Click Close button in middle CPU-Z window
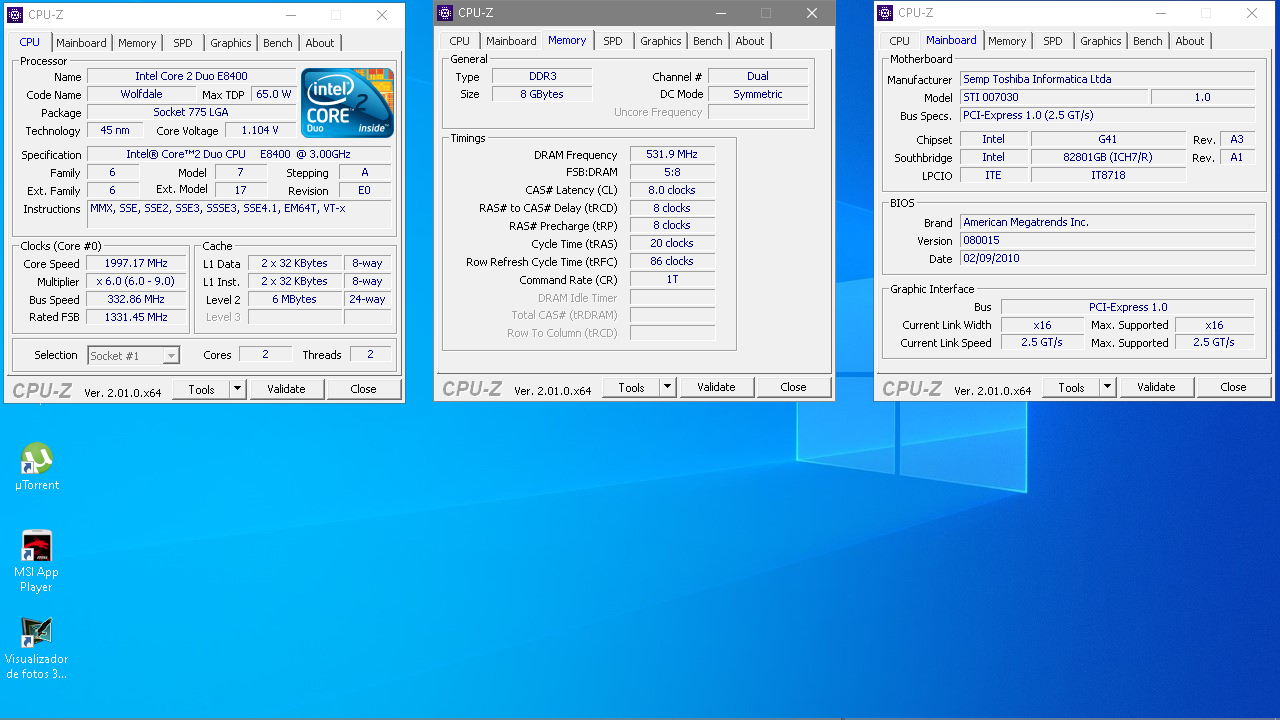1280x720 pixels. 793,387
